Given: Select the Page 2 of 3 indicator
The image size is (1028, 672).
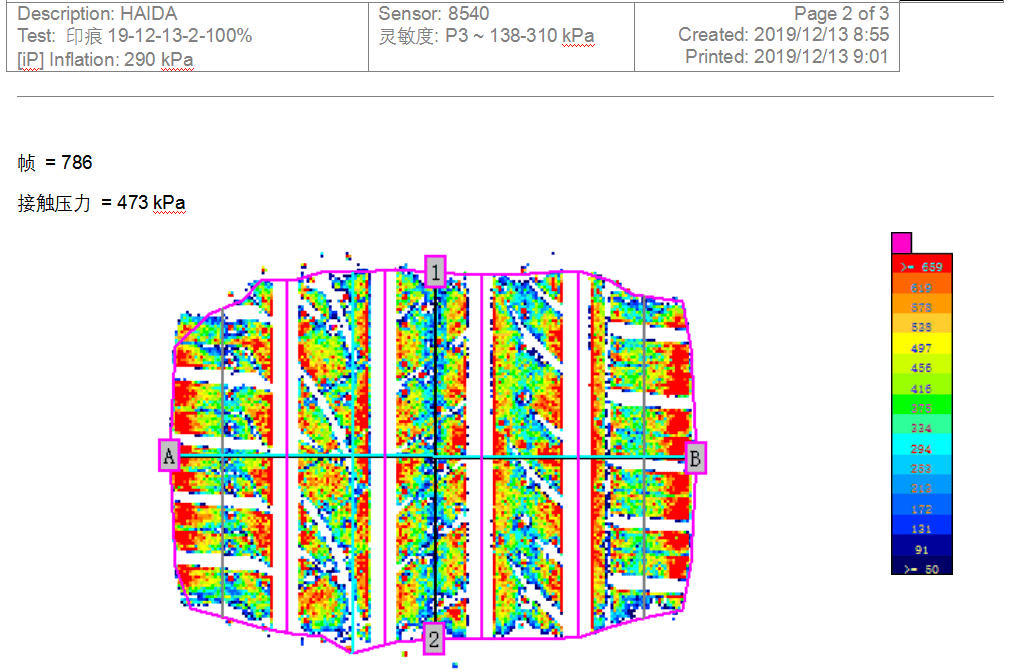Looking at the screenshot, I should [840, 14].
